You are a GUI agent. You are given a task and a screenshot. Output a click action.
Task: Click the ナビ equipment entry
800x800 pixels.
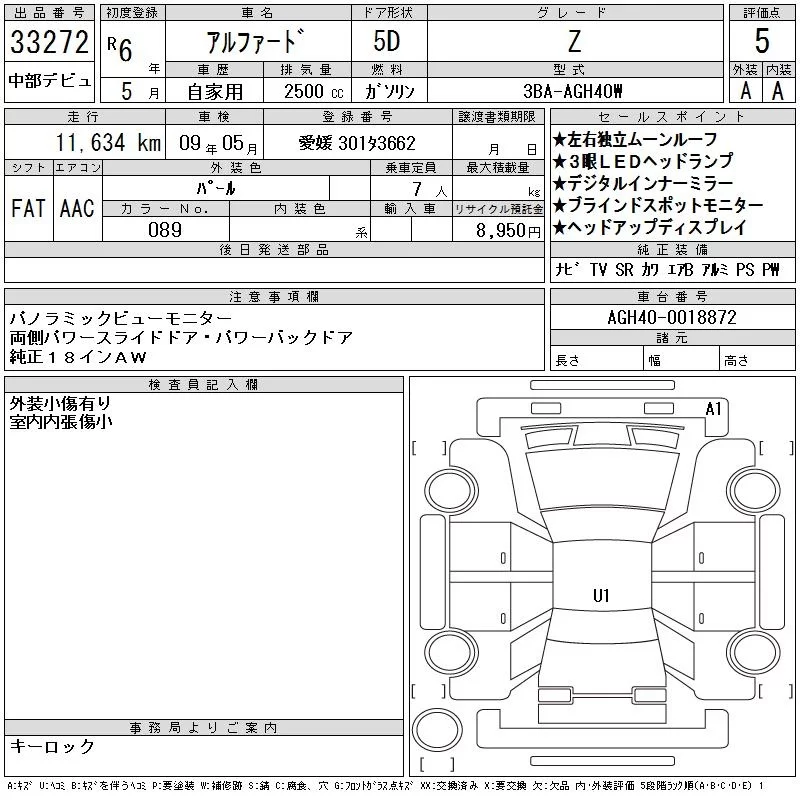click(567, 269)
